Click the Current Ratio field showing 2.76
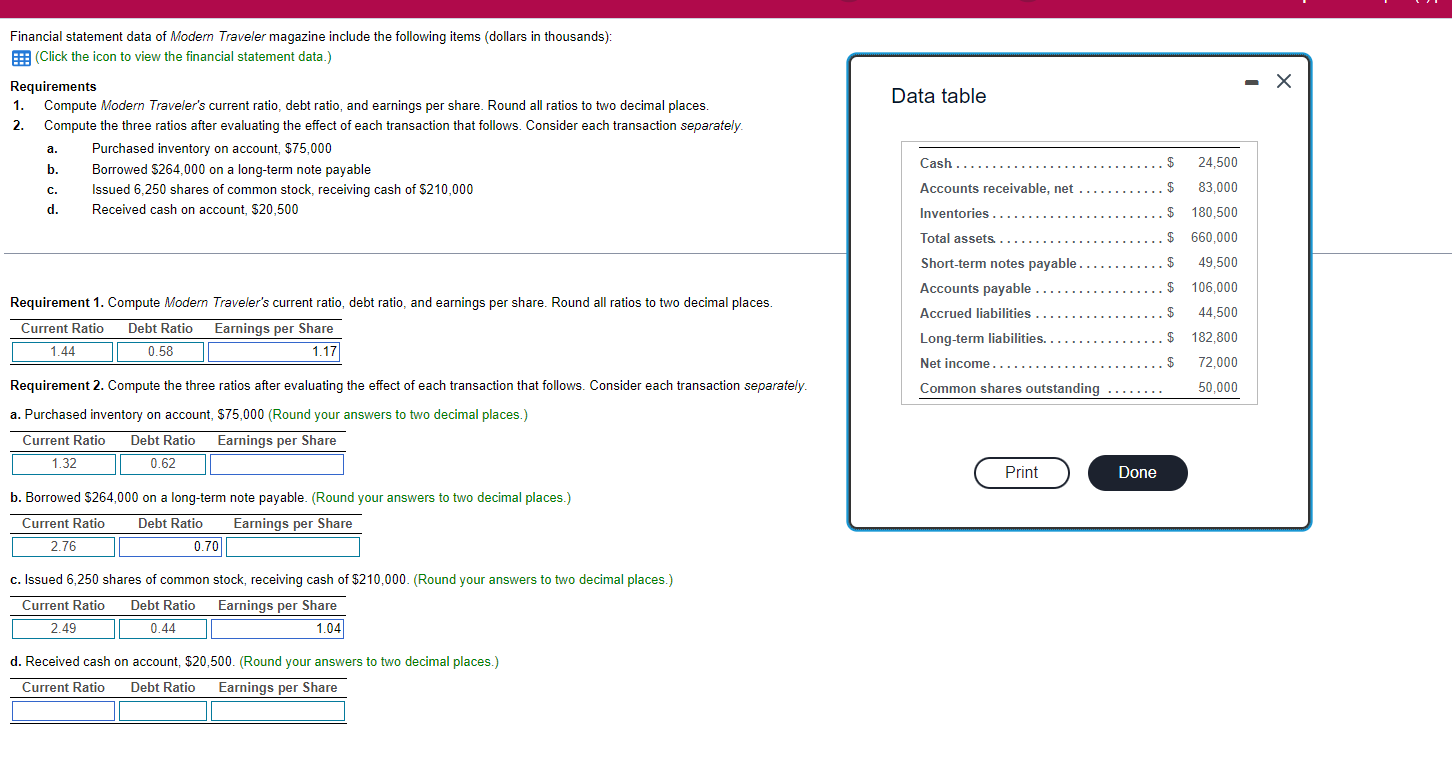Image resolution: width=1452 pixels, height=769 pixels. [63, 546]
